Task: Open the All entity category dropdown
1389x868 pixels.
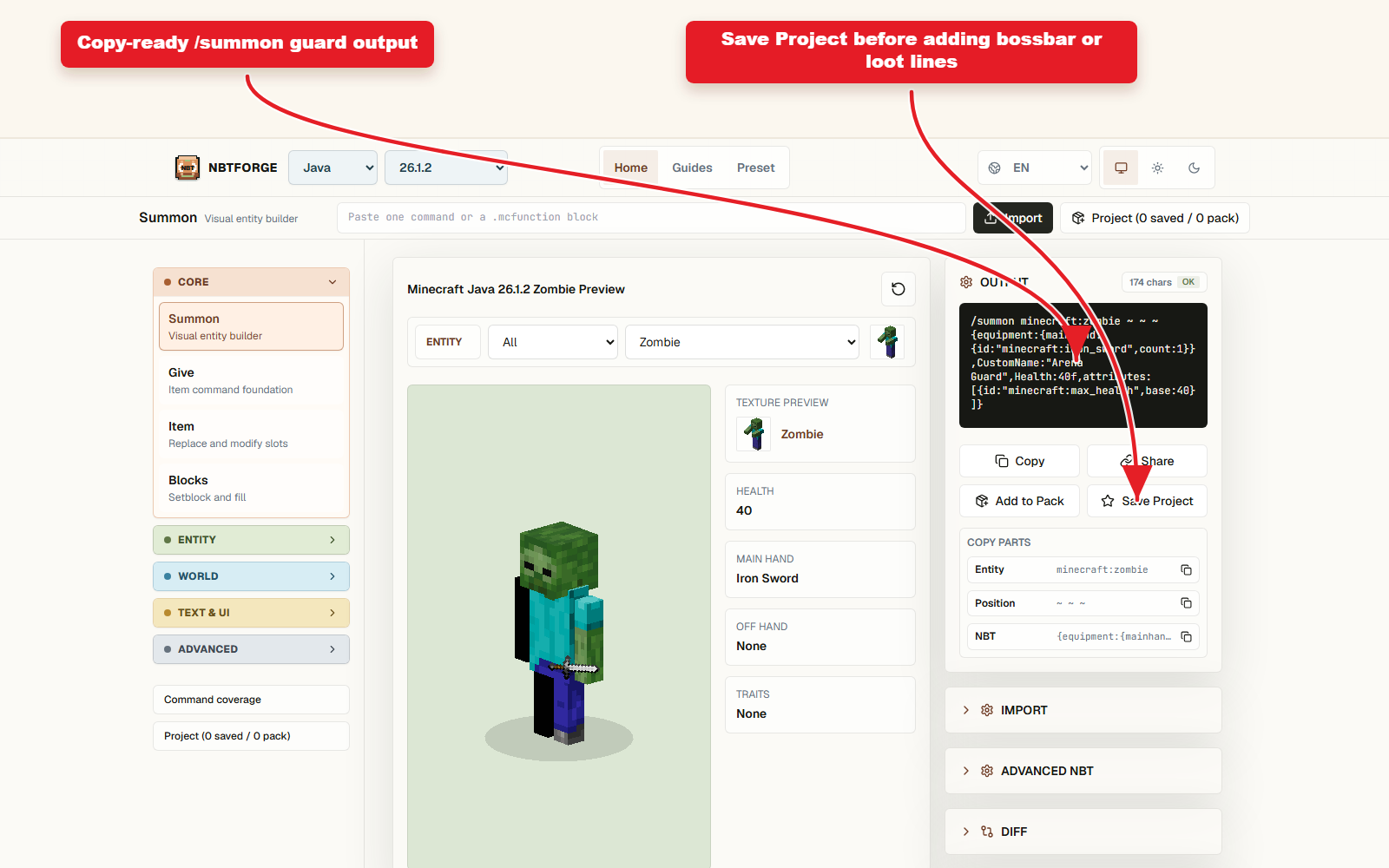Action: [553, 342]
